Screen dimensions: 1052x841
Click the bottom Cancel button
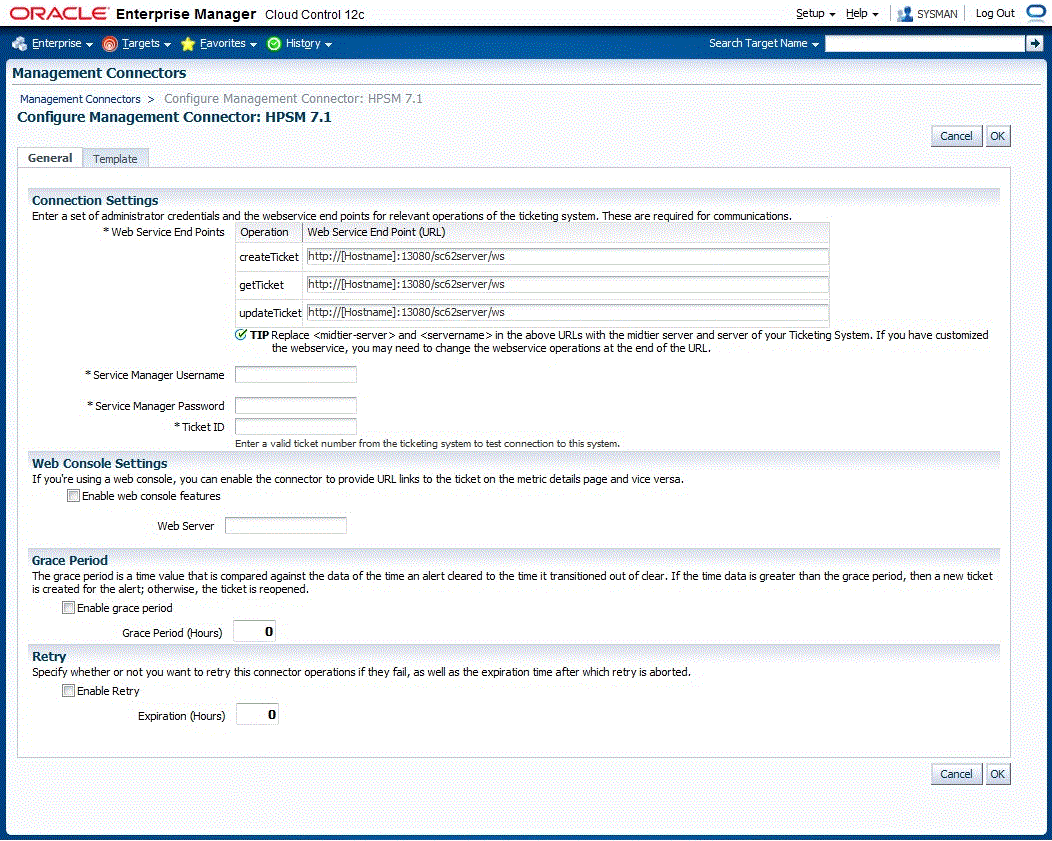[956, 774]
